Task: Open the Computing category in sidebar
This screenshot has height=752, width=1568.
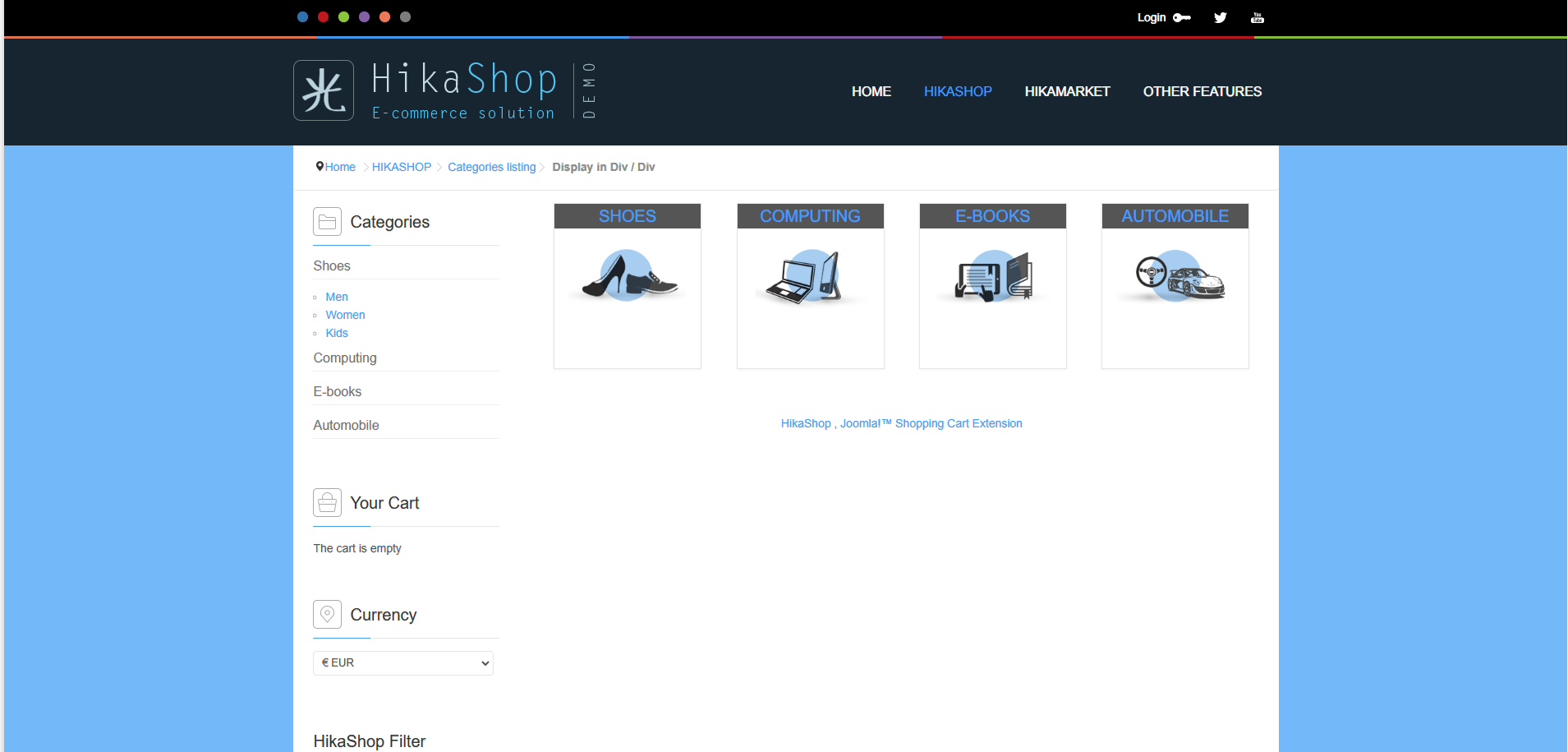Action: tap(345, 358)
